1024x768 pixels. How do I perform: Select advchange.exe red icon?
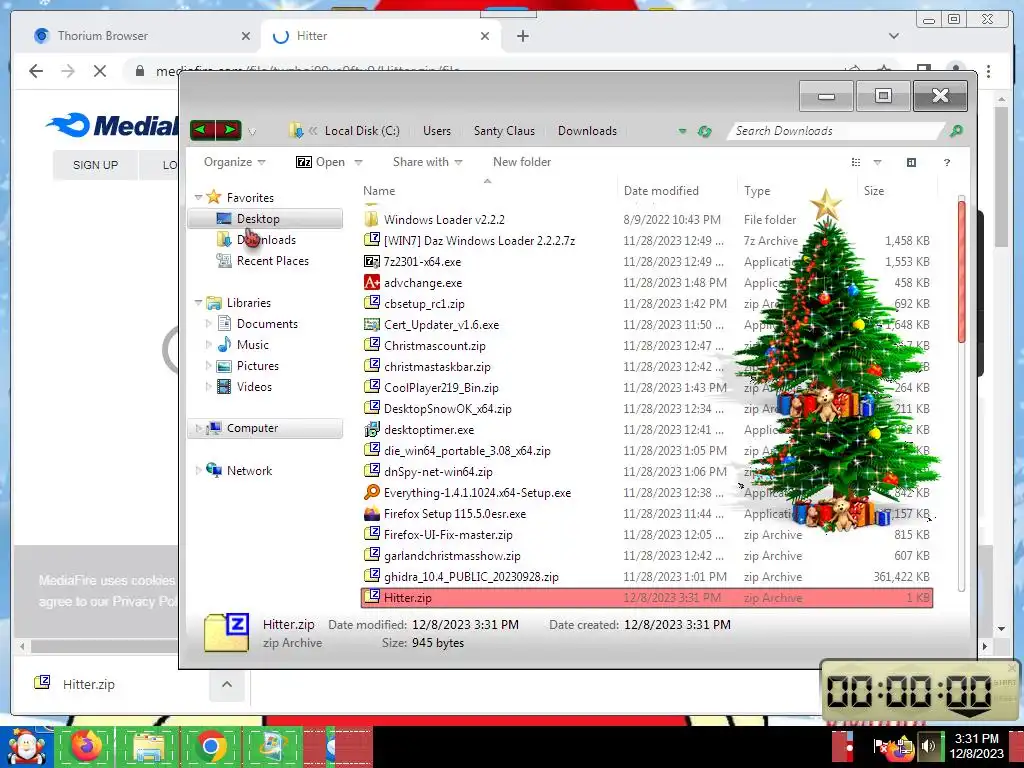point(372,282)
